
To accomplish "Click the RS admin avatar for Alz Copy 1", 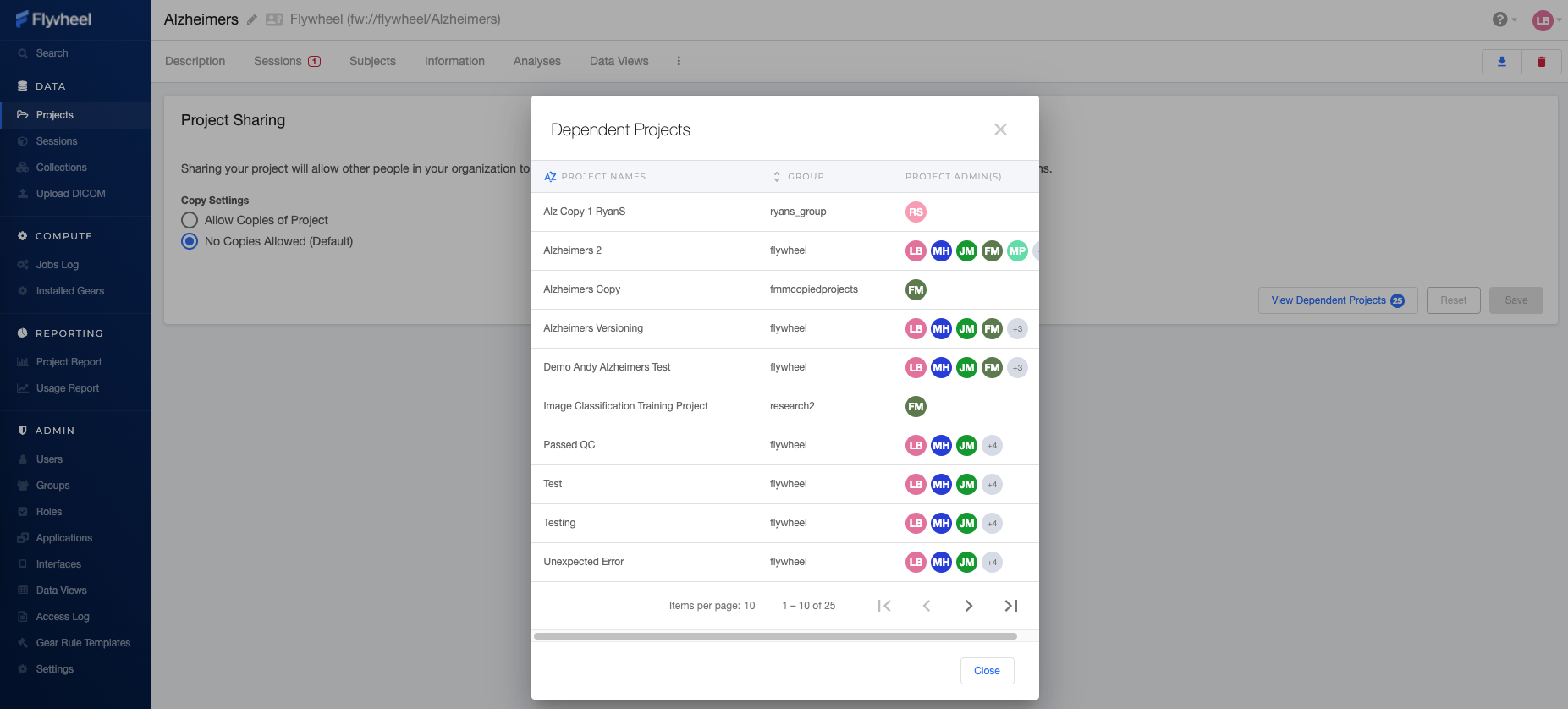I will (x=916, y=212).
